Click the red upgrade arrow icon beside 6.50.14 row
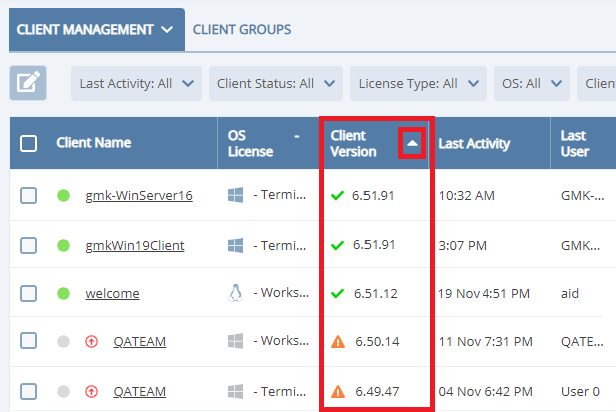The height and width of the screenshot is (412, 616). (x=92, y=342)
